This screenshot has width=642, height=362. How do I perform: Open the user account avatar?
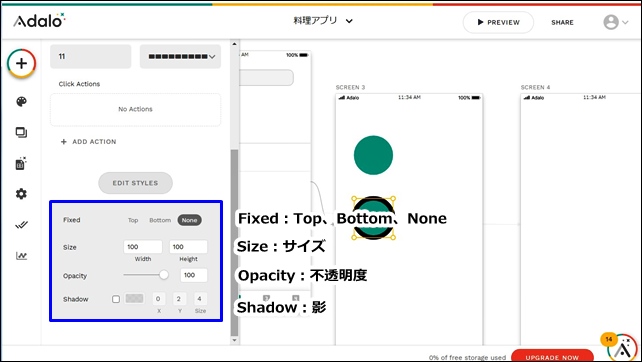point(611,22)
